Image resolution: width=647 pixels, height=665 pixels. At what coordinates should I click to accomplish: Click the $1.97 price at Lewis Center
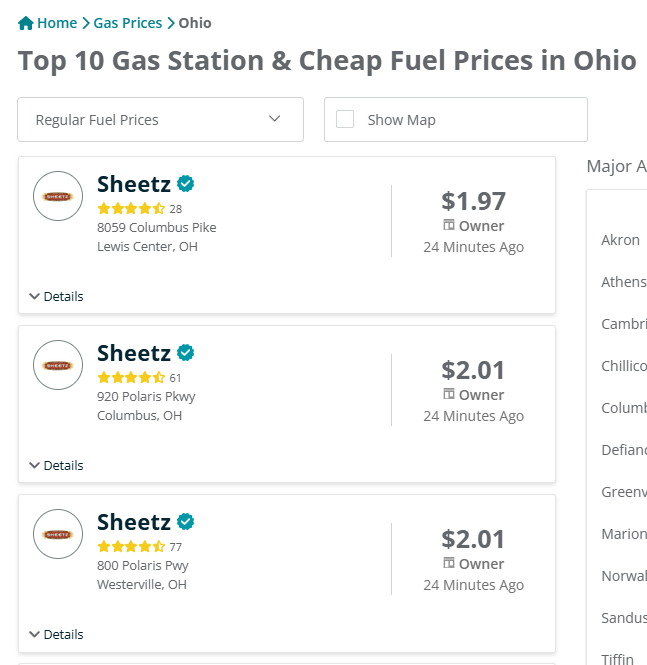(x=473, y=201)
